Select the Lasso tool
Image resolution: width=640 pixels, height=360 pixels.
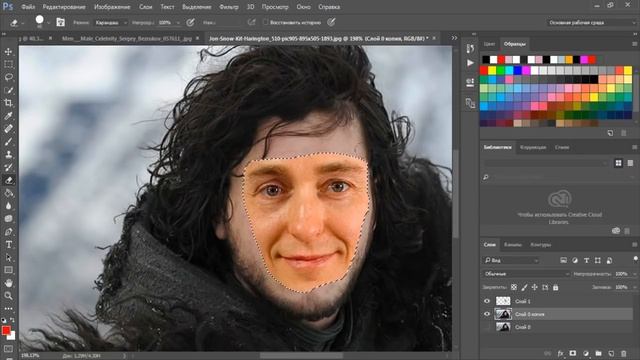(9, 77)
